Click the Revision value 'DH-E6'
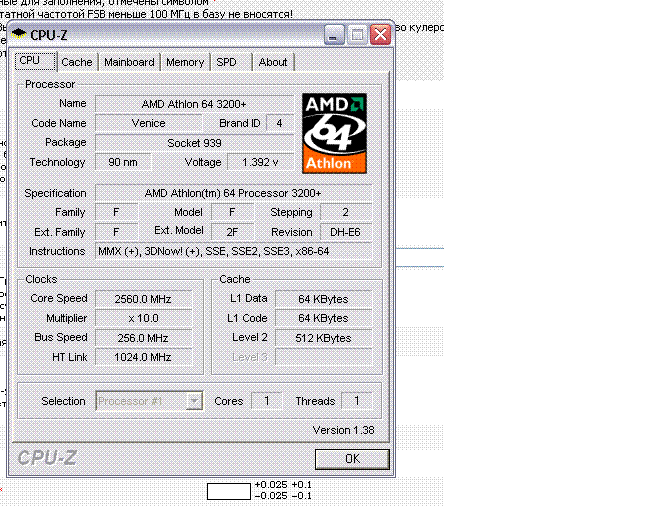The height and width of the screenshot is (532, 664). point(346,232)
